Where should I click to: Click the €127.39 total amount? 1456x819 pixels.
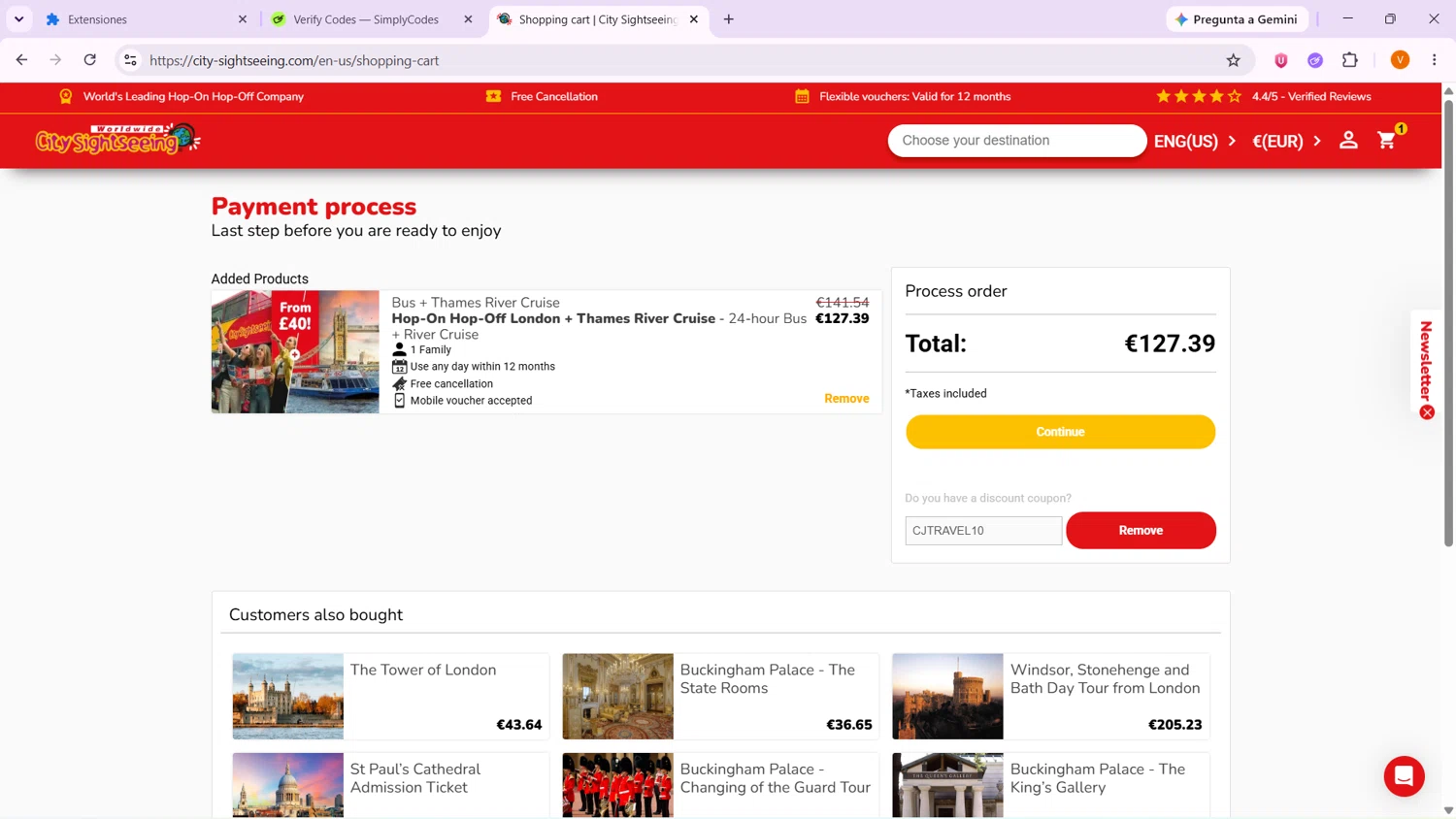tap(1170, 344)
